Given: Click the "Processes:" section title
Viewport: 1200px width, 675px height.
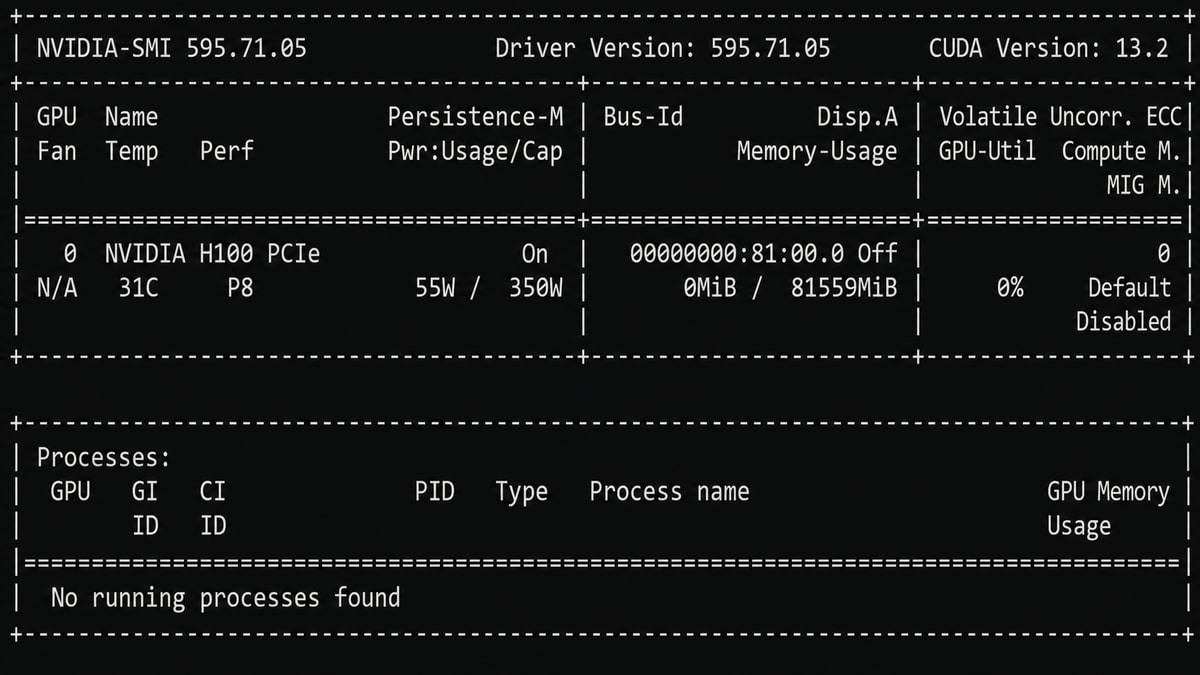Looking at the screenshot, I should [x=104, y=458].
